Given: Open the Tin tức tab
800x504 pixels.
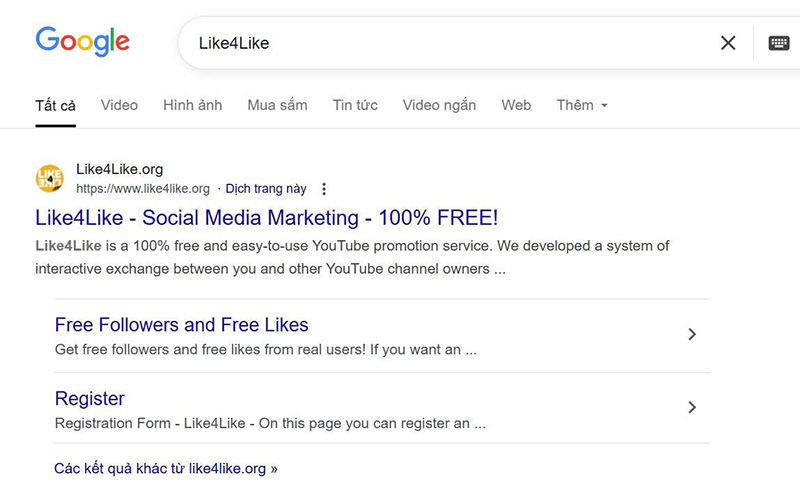Looking at the screenshot, I should click(x=355, y=105).
